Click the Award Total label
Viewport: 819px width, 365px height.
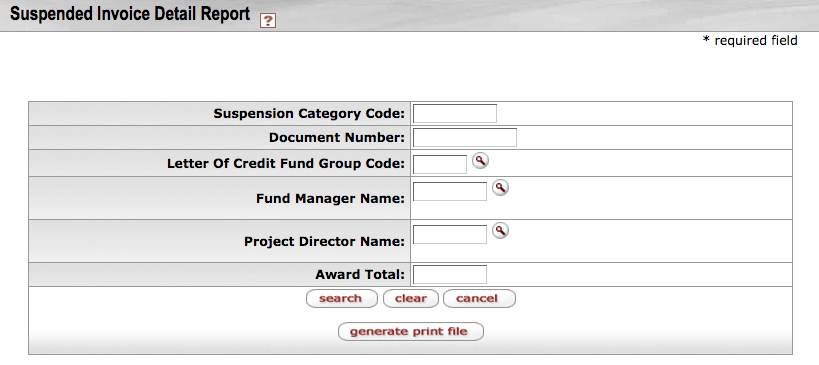click(360, 275)
